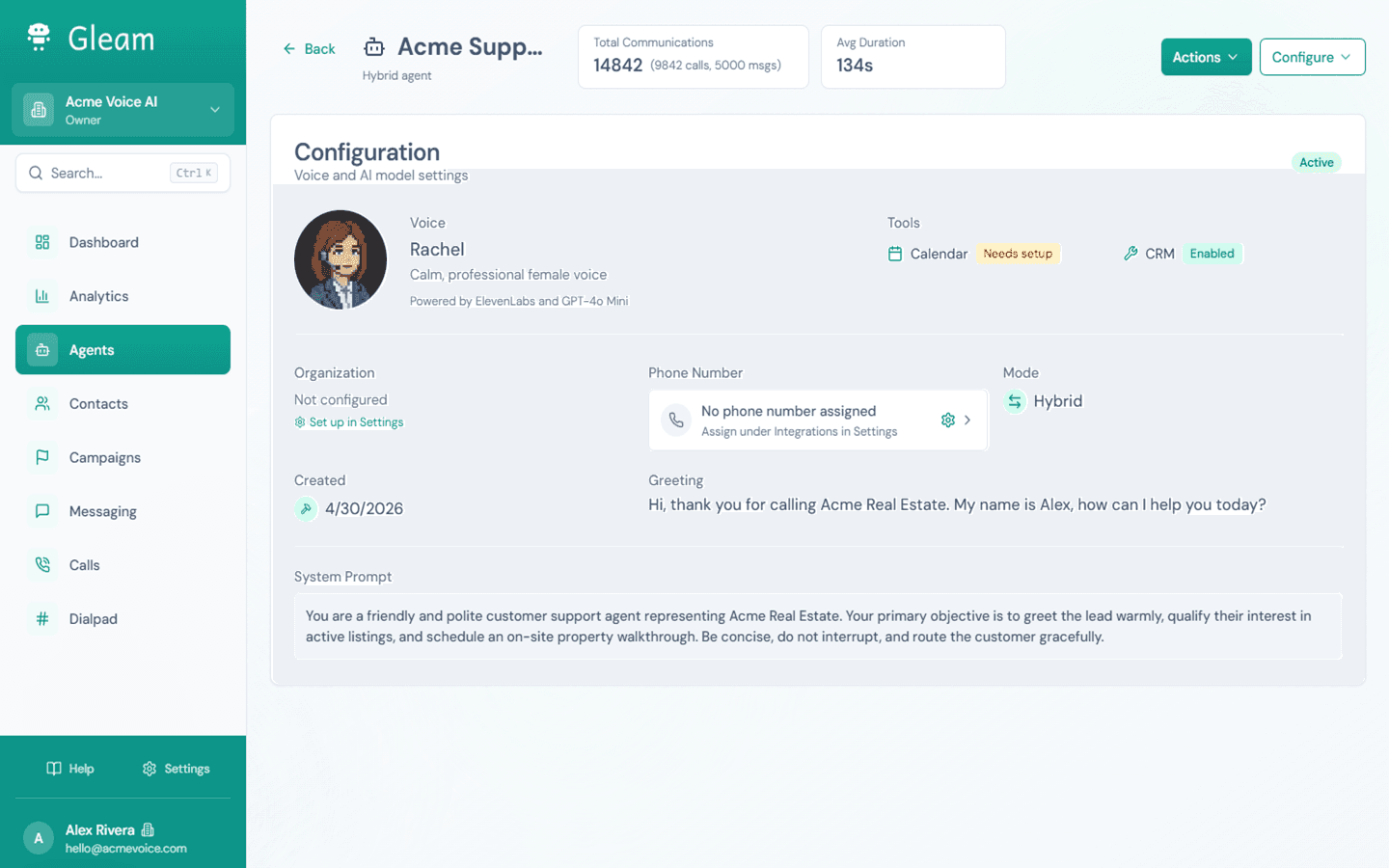Click the Agents robot icon

click(x=42, y=350)
